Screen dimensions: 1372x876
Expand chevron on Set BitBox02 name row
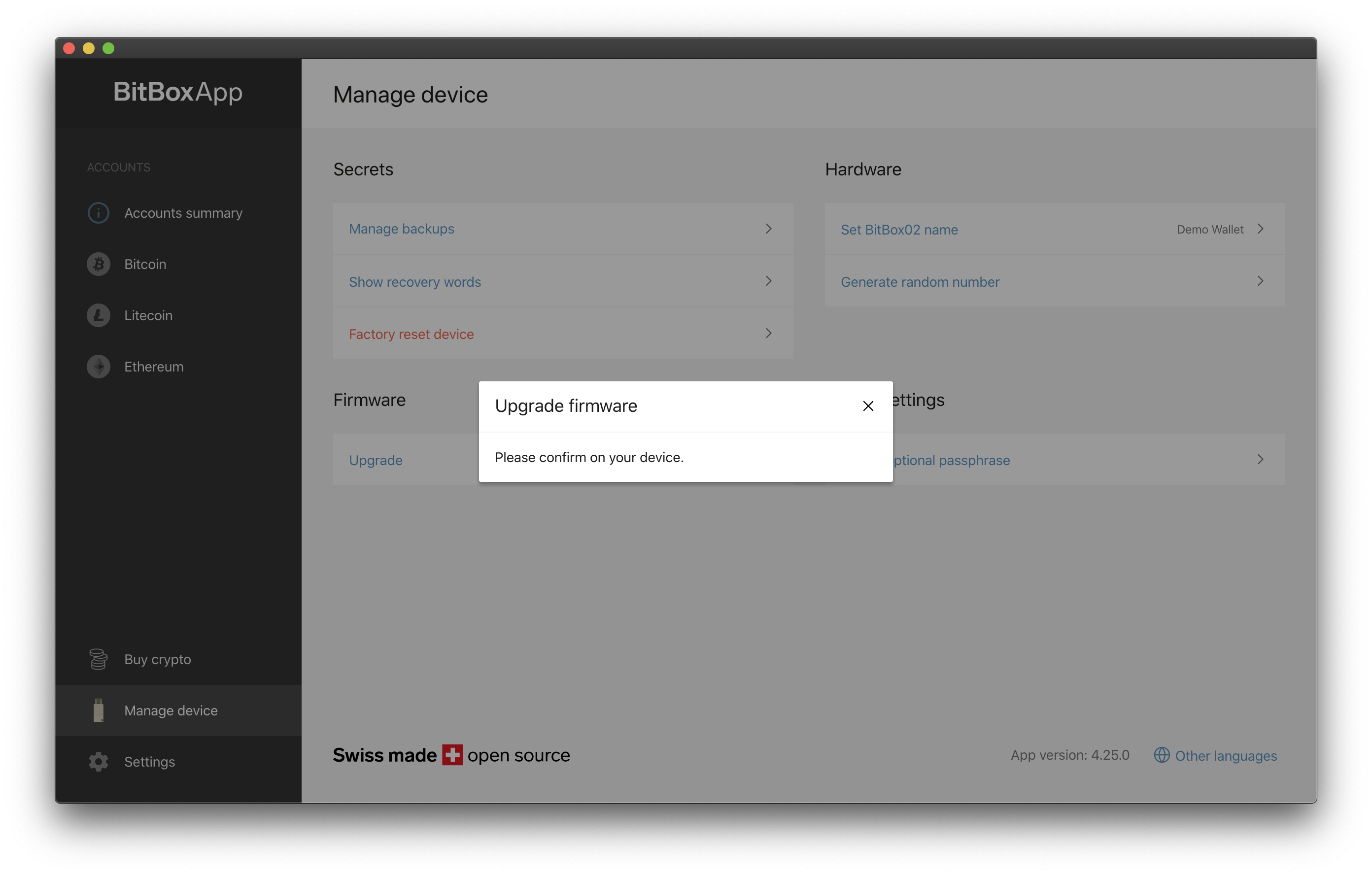click(x=1260, y=229)
